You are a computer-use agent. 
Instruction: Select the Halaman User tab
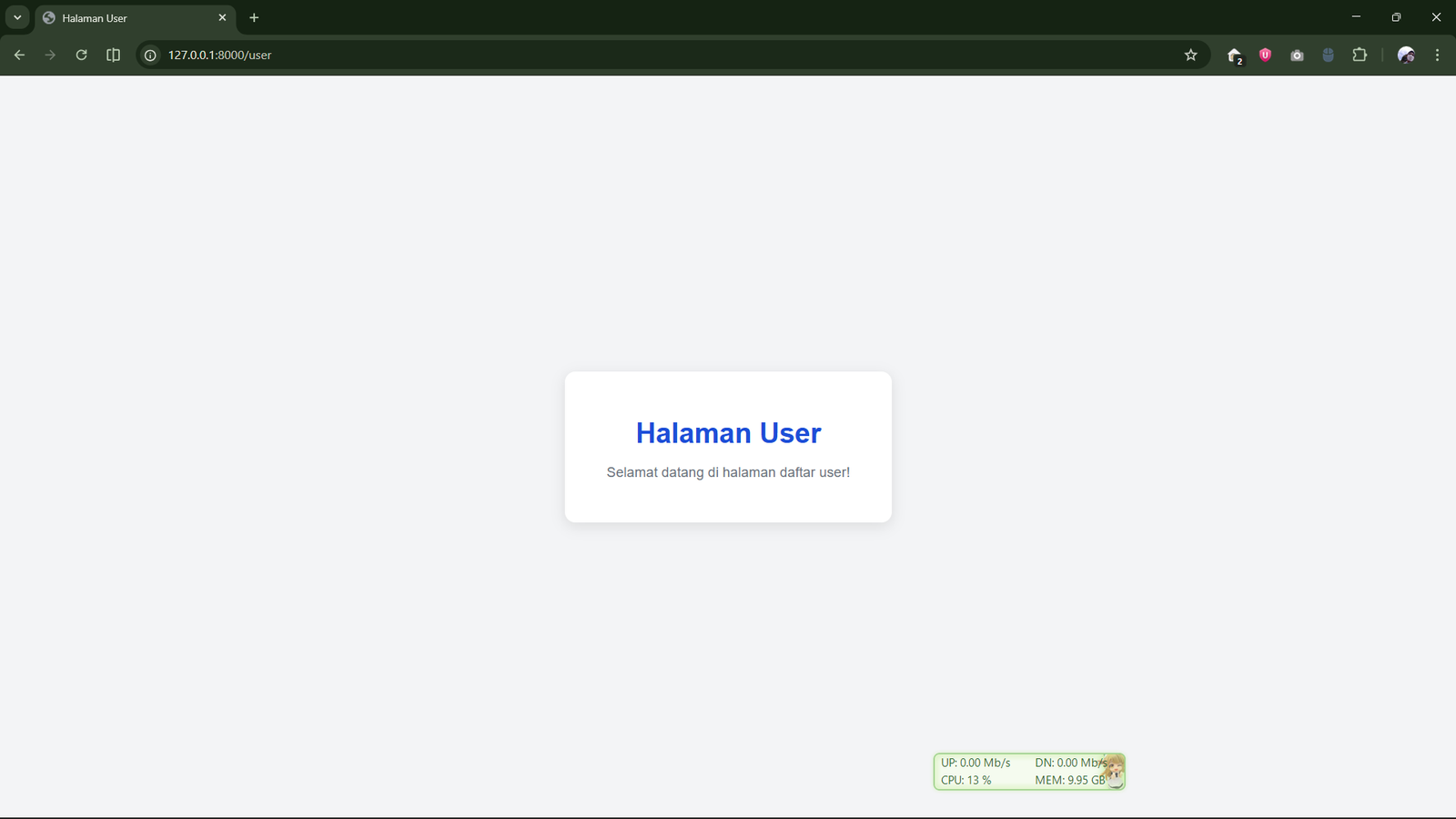(135, 17)
